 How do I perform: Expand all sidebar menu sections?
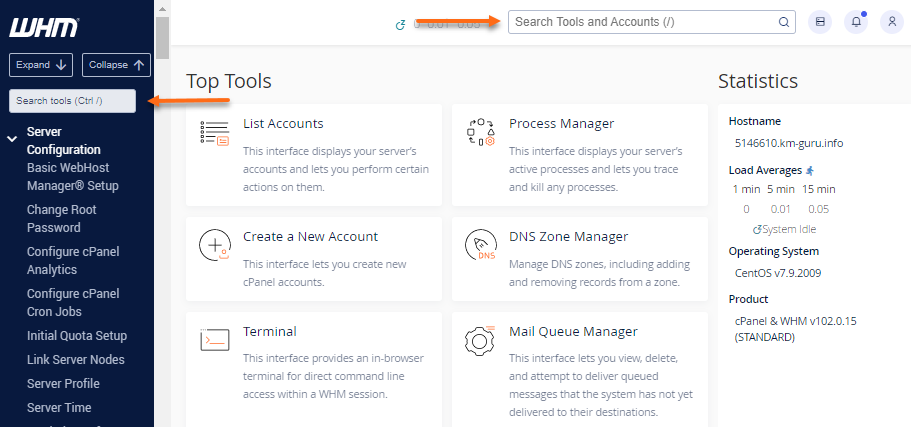(x=41, y=65)
